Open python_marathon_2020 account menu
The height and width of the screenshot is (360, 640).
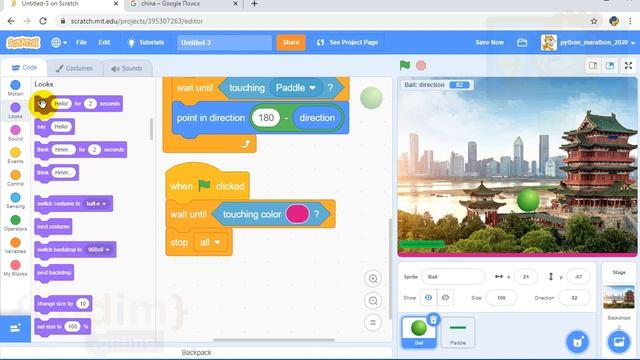tap(588, 42)
